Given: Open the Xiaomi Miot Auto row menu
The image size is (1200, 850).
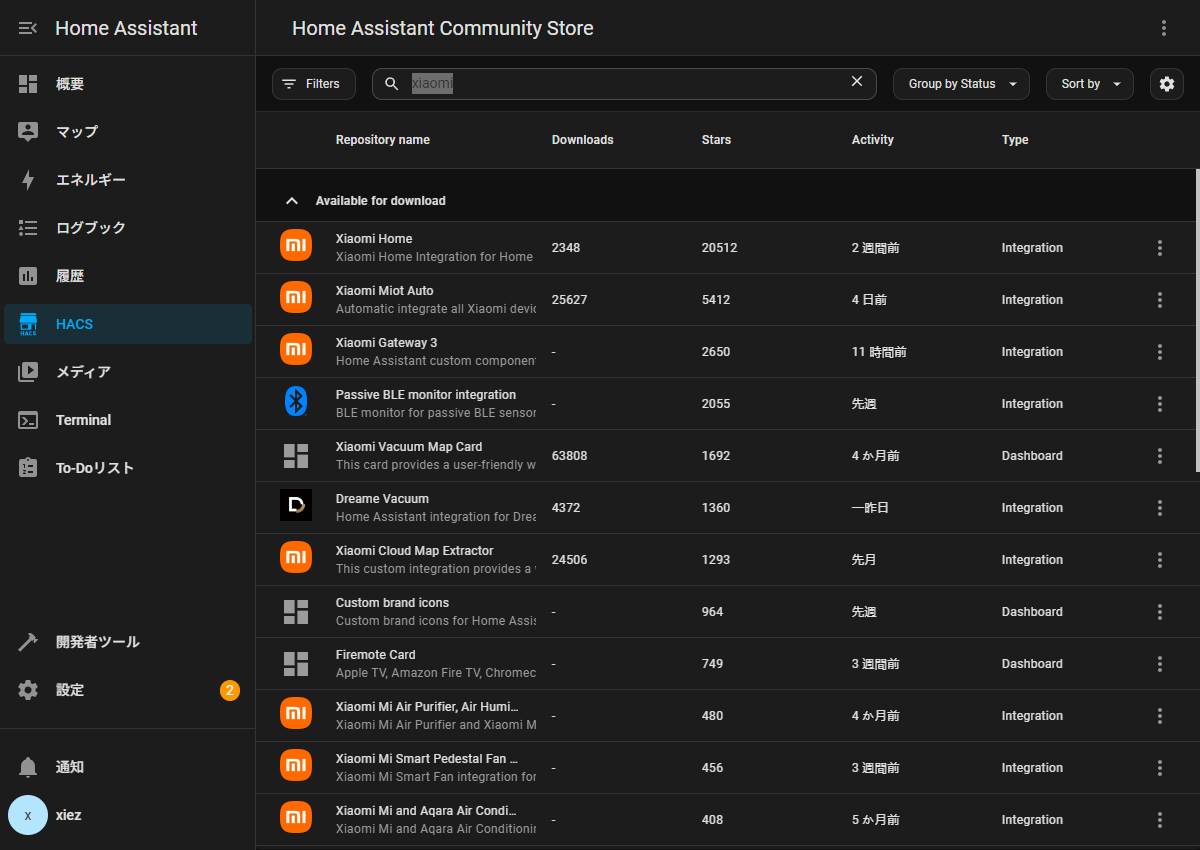Looking at the screenshot, I should coord(1160,300).
